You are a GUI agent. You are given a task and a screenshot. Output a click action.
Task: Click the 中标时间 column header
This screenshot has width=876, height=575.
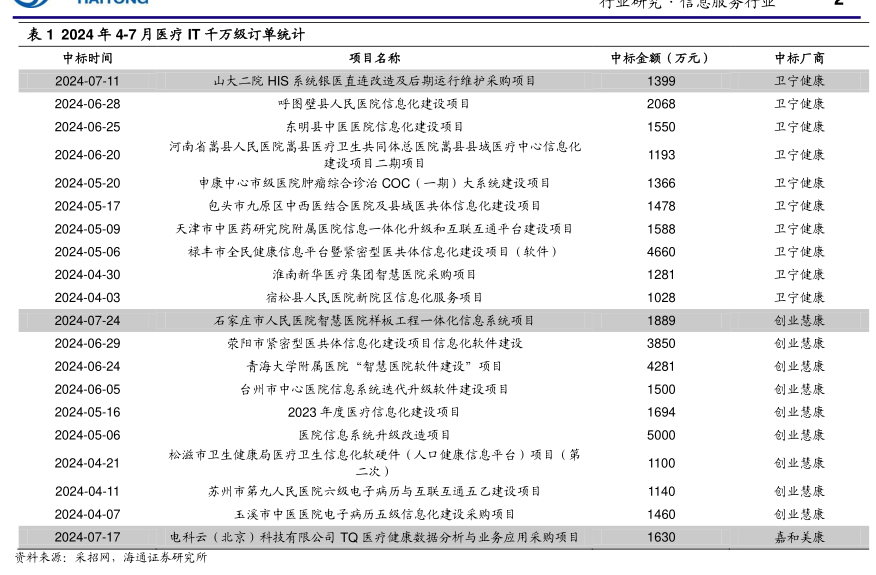(x=87, y=58)
